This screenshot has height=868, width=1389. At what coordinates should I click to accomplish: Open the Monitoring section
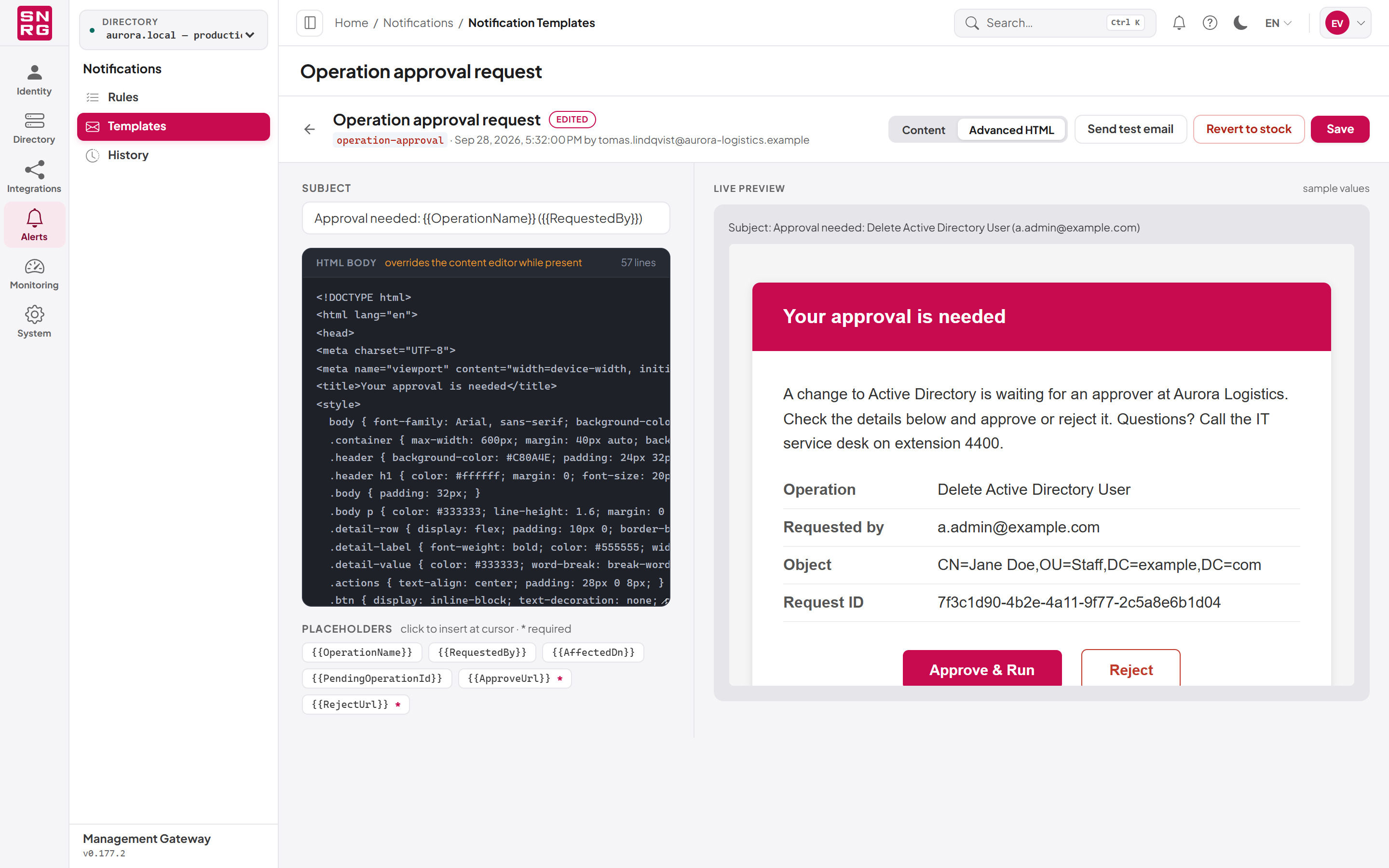pyautogui.click(x=34, y=274)
